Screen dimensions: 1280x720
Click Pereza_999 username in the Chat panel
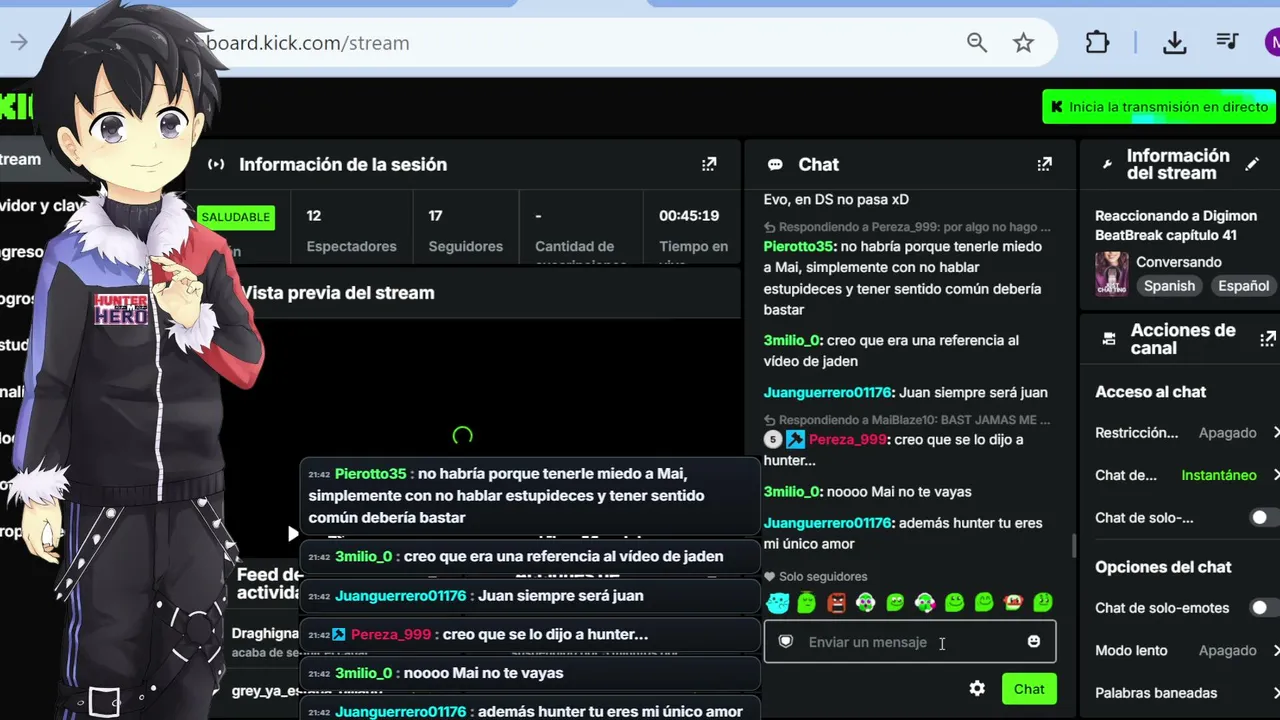click(848, 439)
